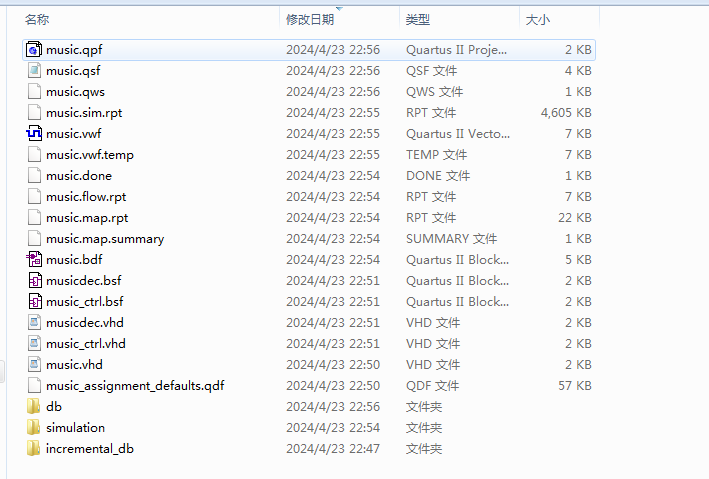This screenshot has width=709, height=479.
Task: Select the file name music.vwf.temp
Action: (x=90, y=155)
